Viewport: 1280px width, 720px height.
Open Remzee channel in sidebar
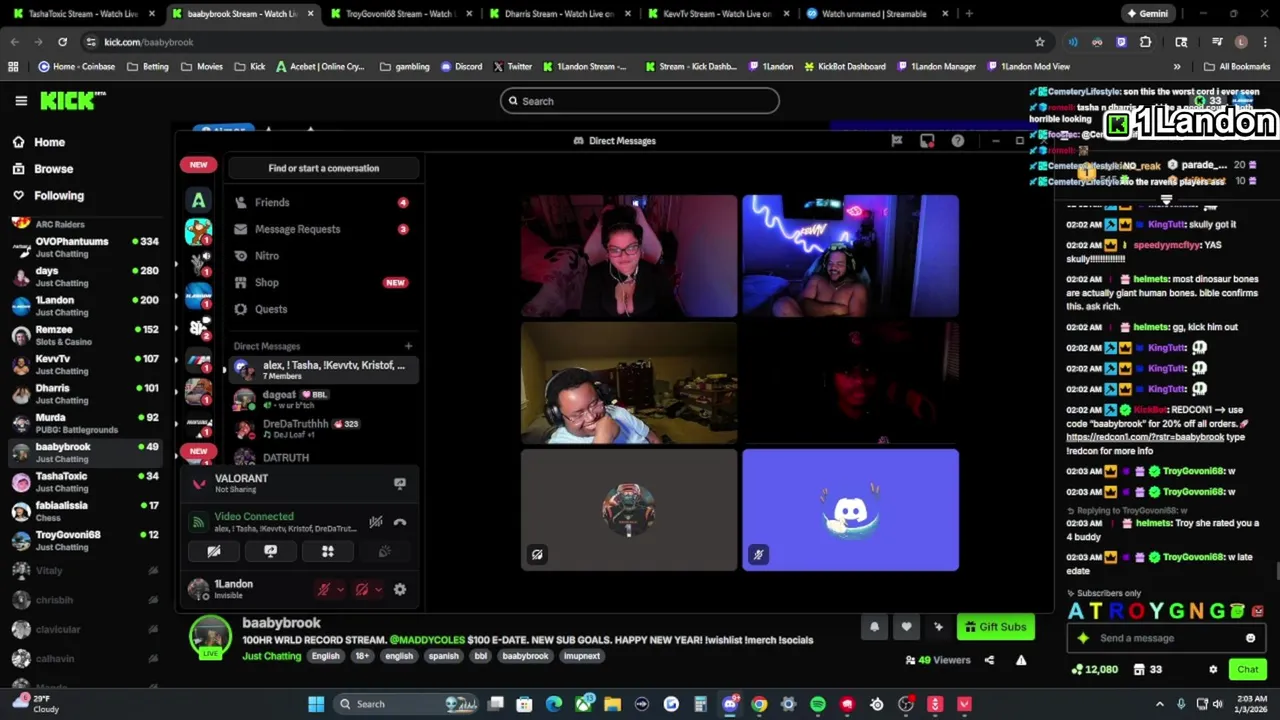[85, 335]
